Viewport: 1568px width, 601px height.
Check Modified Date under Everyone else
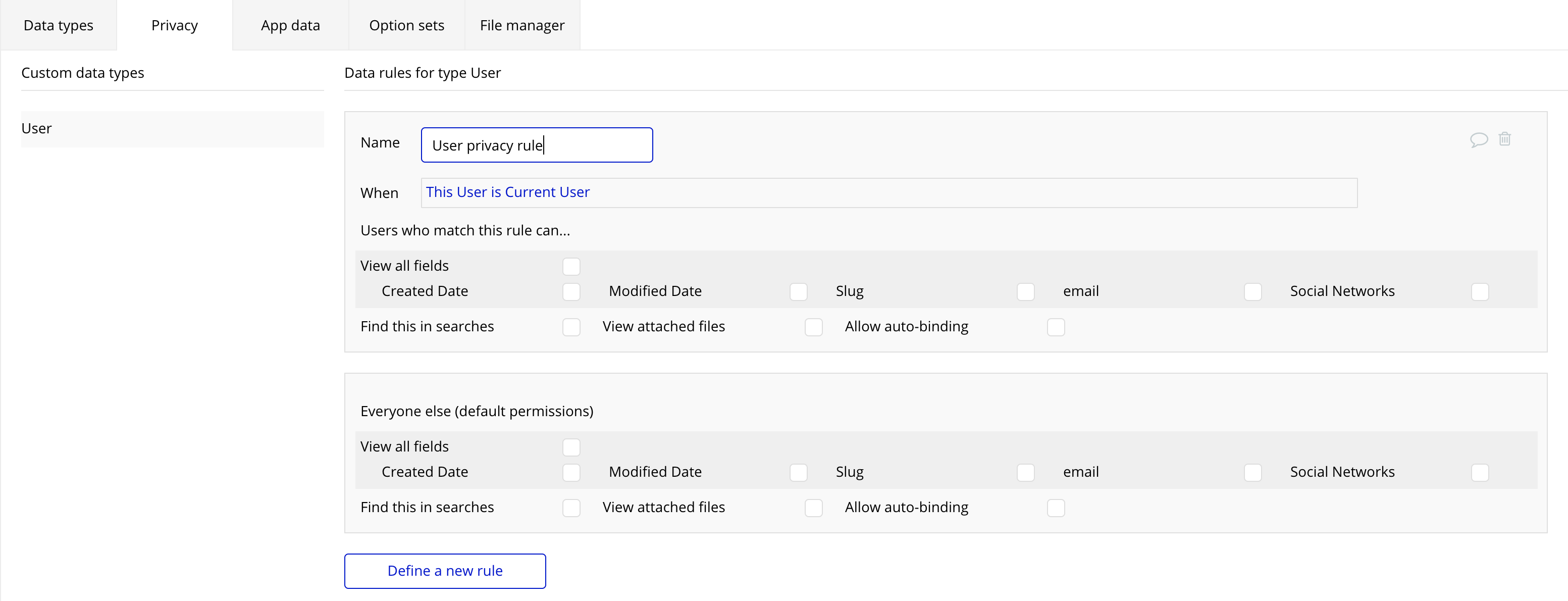tap(798, 473)
